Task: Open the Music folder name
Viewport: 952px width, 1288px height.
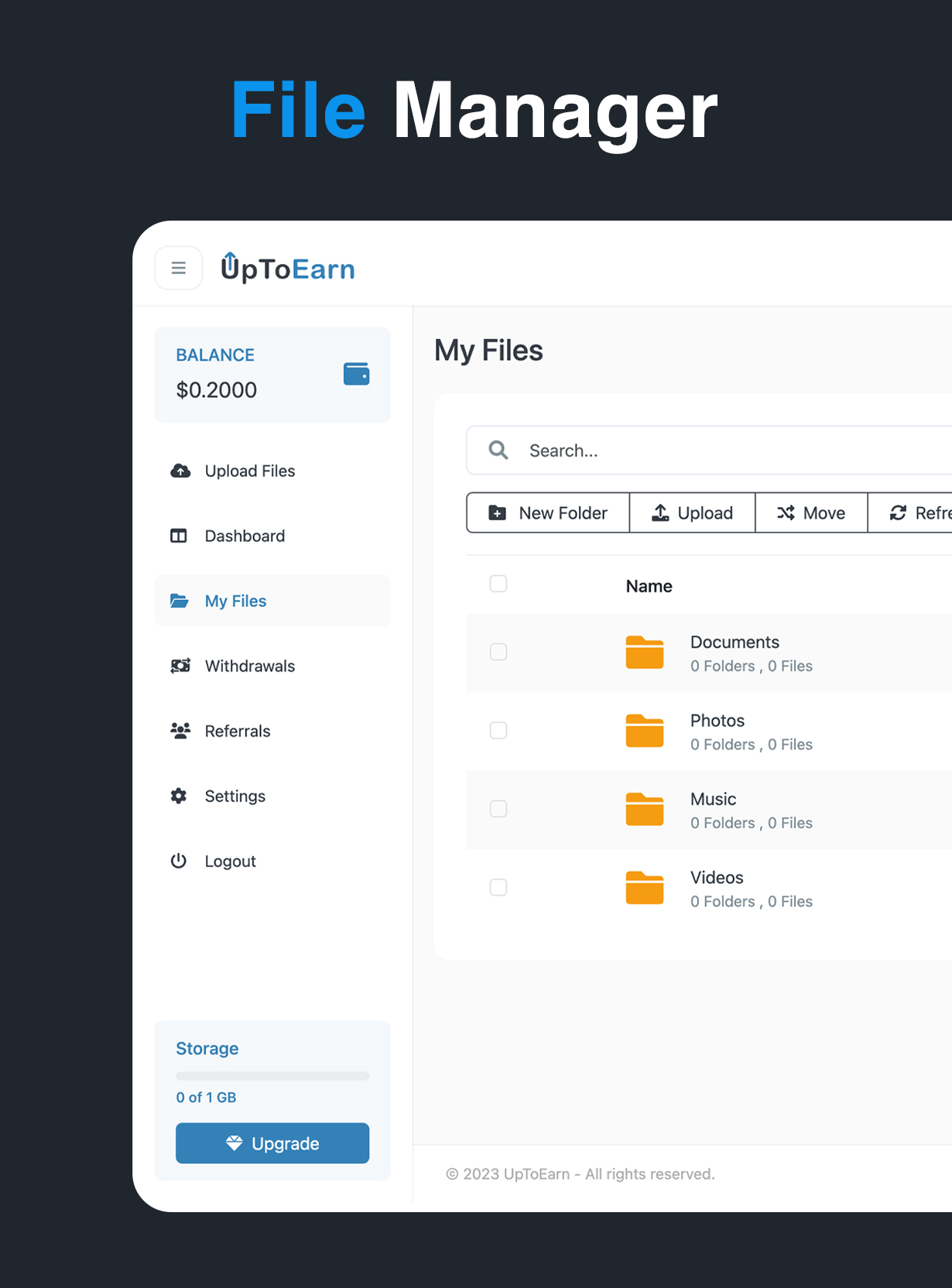Action: pos(713,799)
